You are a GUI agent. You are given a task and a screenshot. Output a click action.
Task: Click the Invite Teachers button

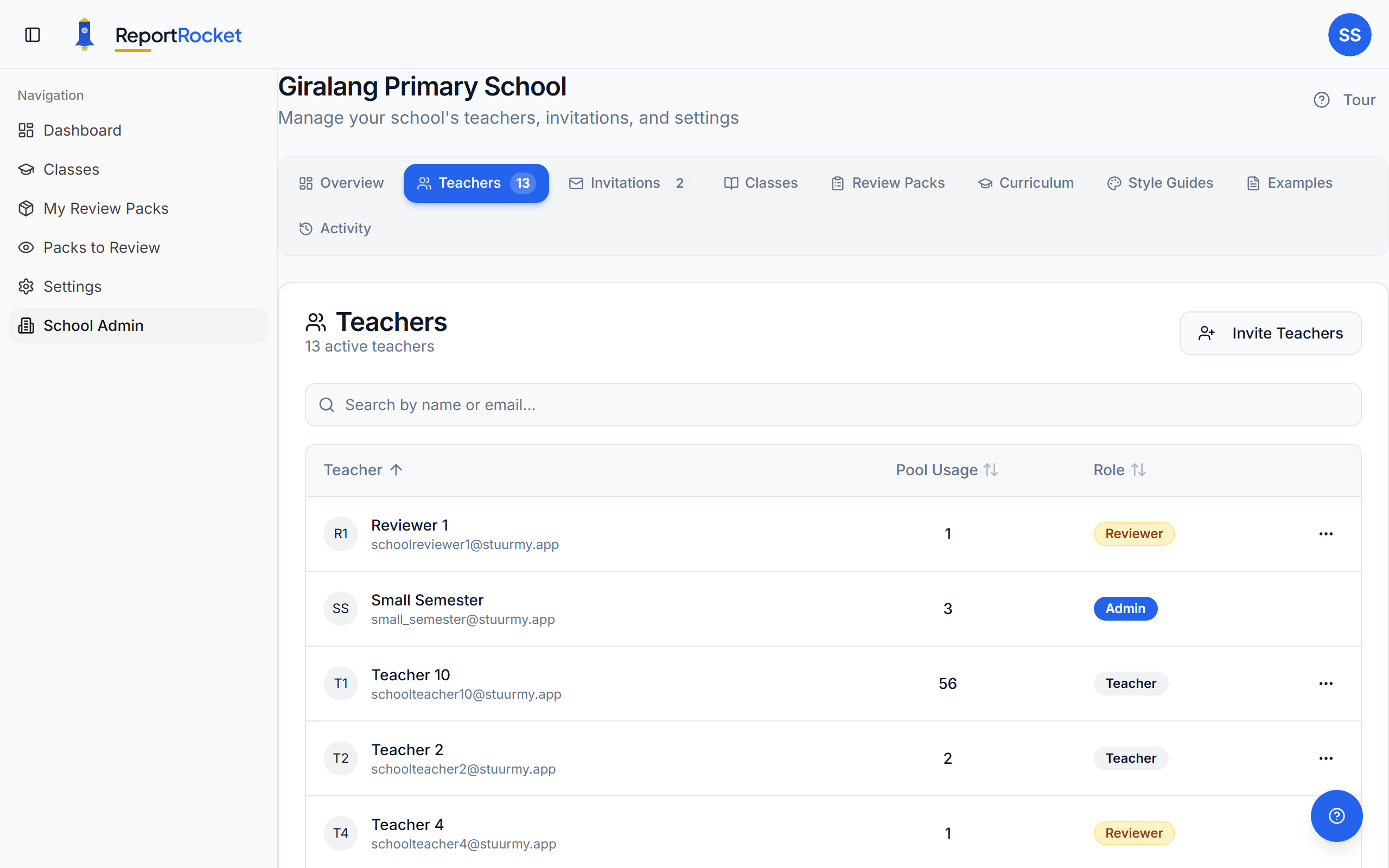[x=1271, y=333]
